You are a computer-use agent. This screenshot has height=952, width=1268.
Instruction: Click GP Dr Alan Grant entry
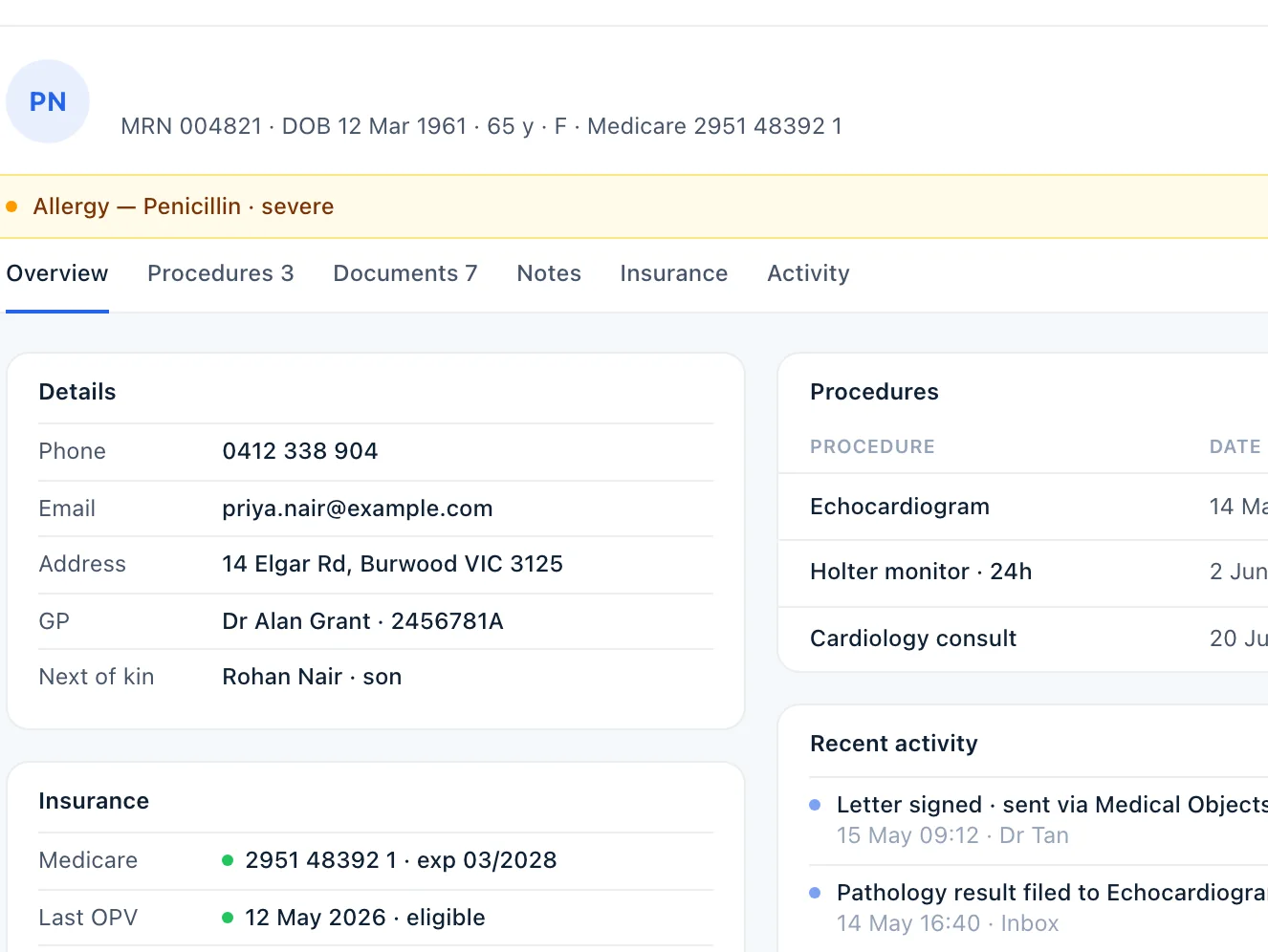coord(362,621)
